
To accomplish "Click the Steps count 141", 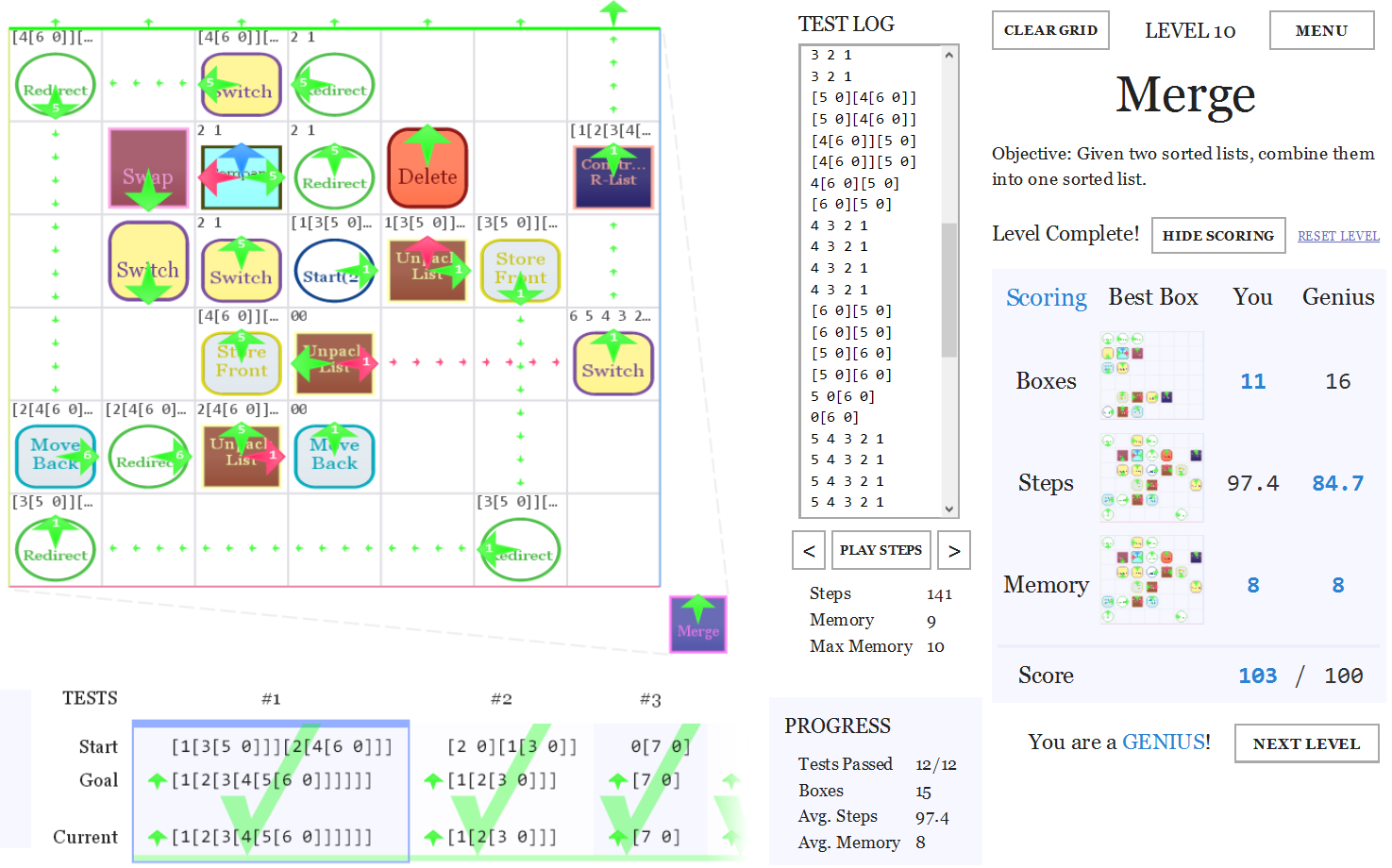I will click(939, 594).
